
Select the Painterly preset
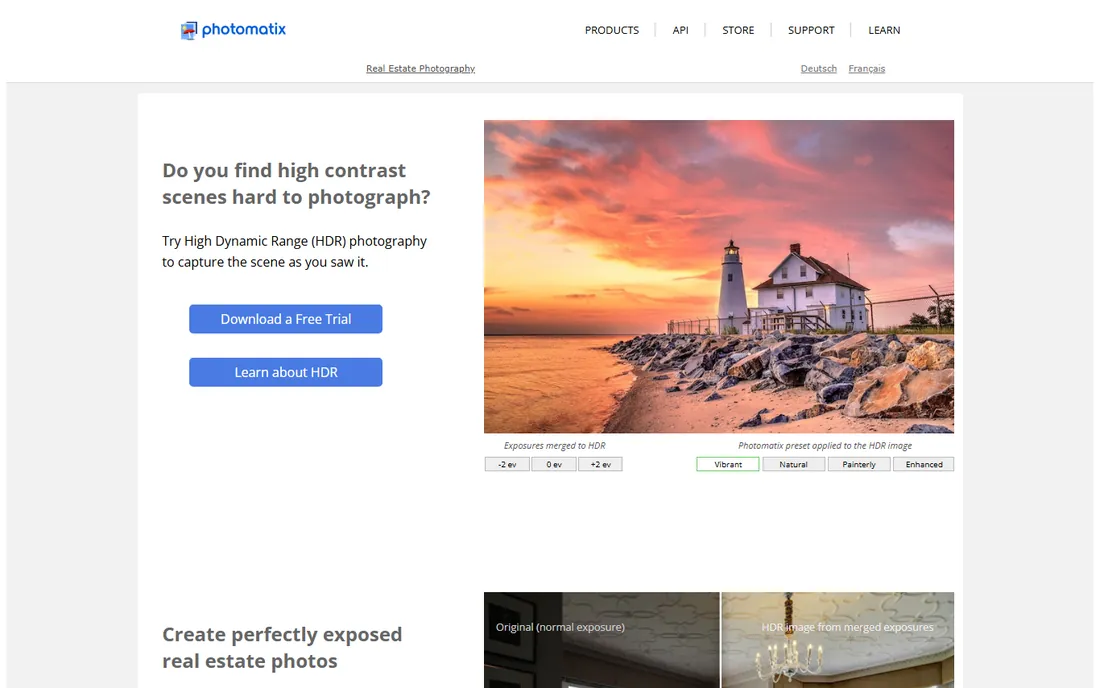click(859, 464)
